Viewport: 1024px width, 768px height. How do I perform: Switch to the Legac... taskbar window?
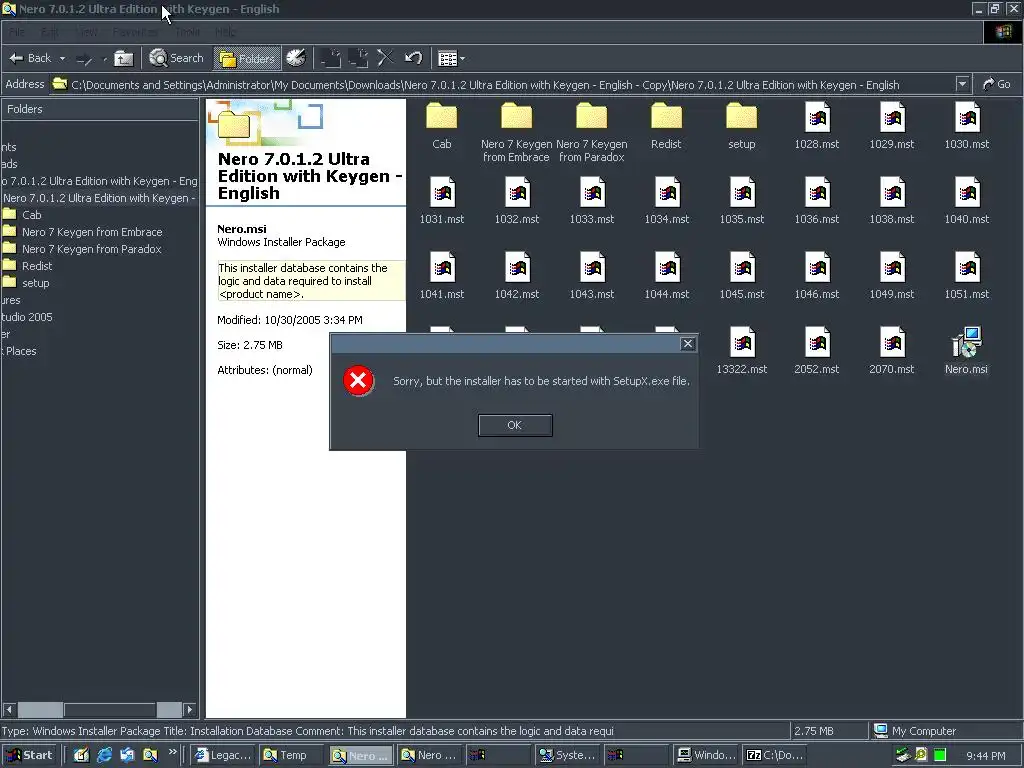[x=223, y=755]
